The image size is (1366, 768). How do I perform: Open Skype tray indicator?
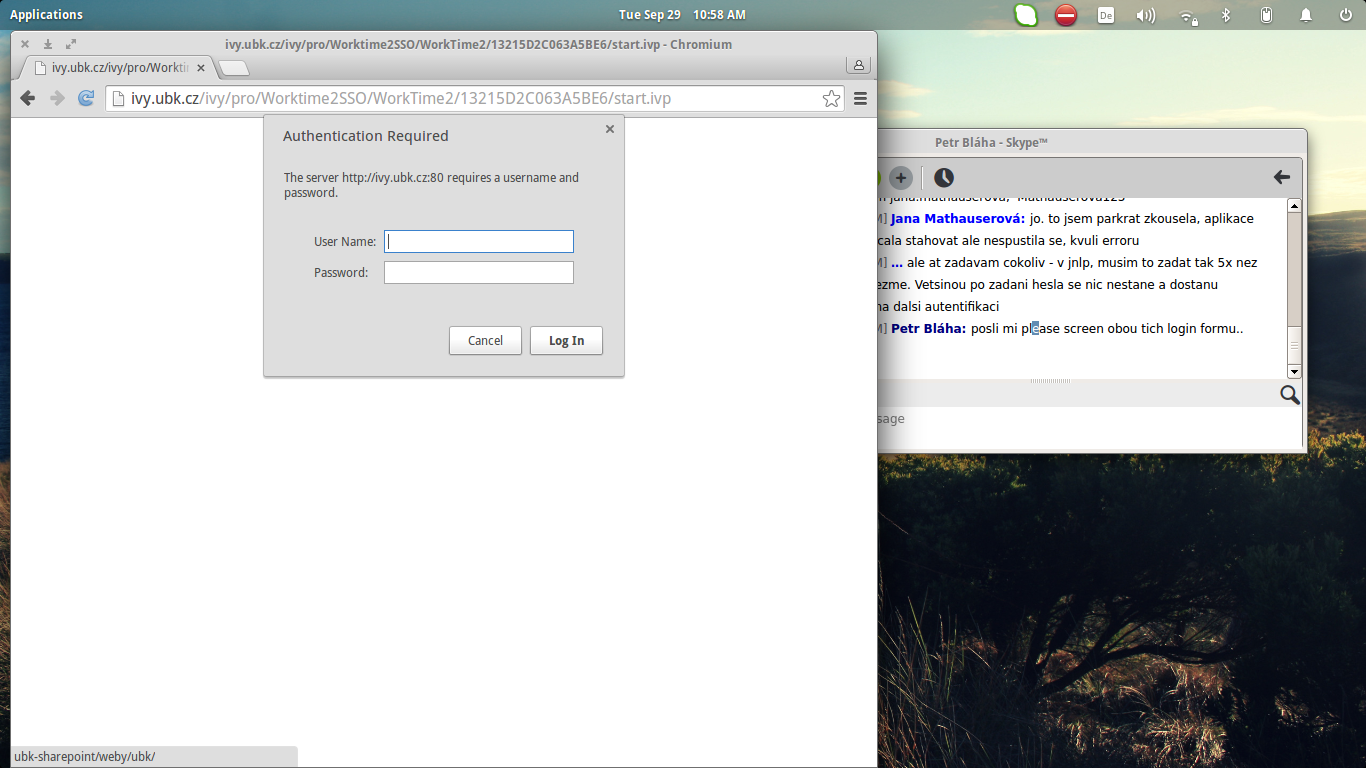coord(1026,15)
